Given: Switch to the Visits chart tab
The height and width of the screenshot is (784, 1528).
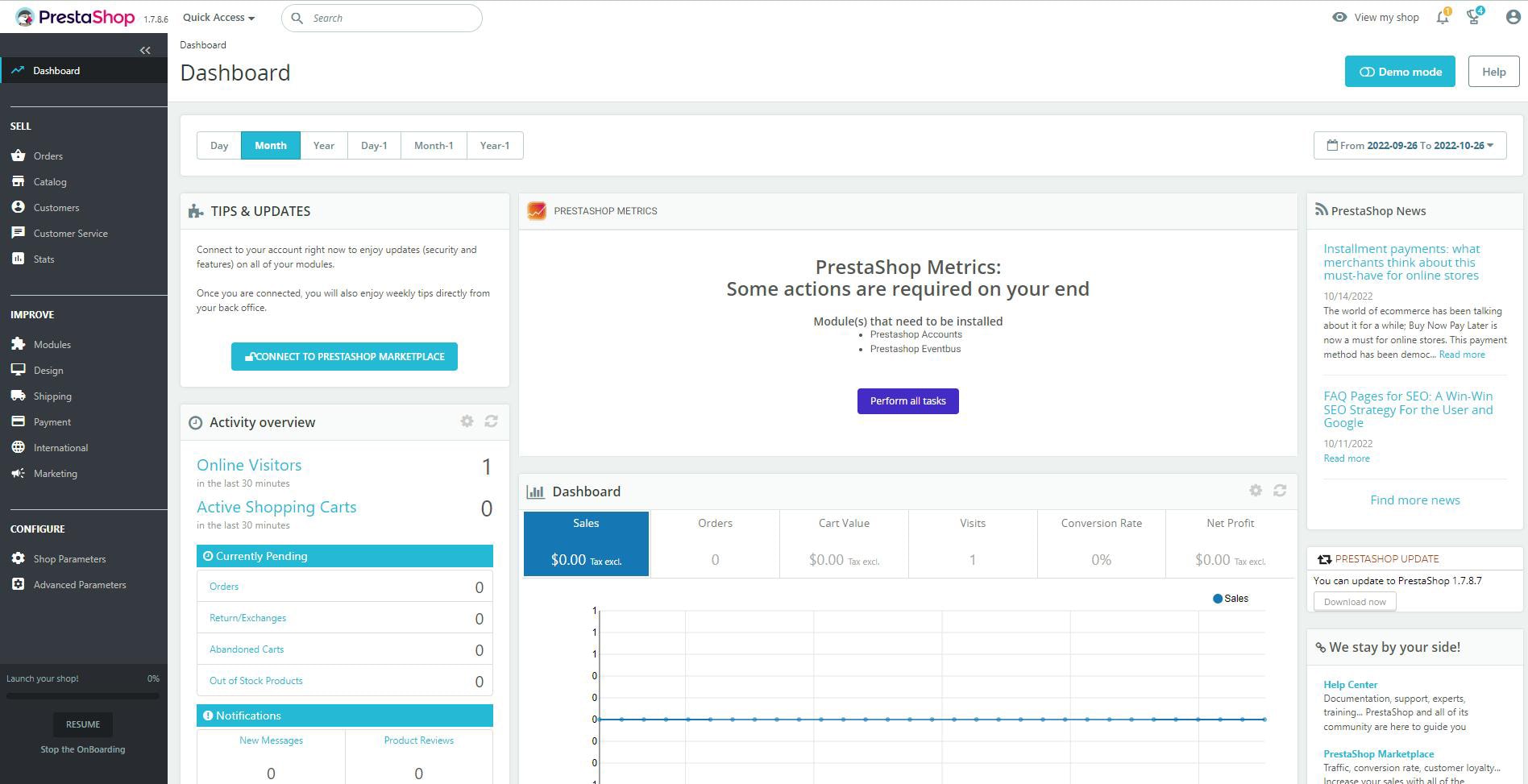Looking at the screenshot, I should pos(972,544).
